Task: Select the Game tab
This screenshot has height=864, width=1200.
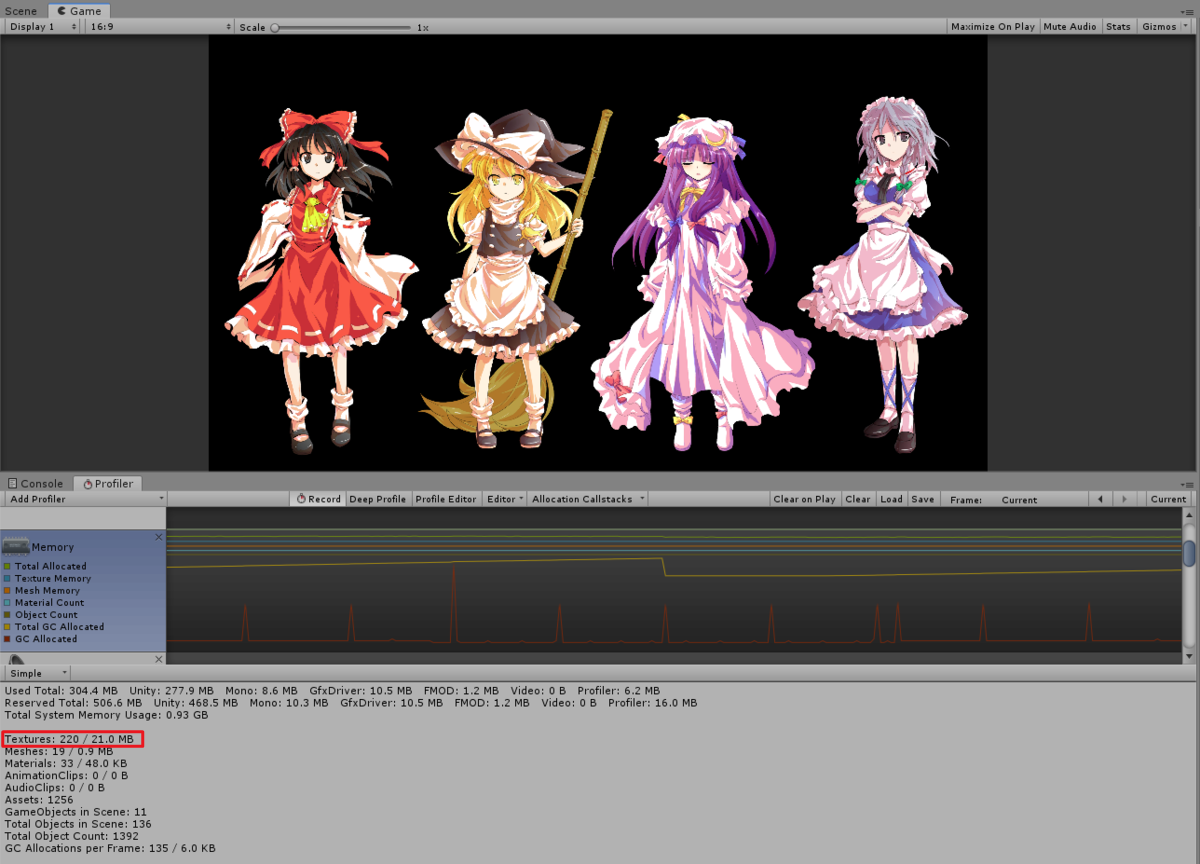Action: point(79,10)
